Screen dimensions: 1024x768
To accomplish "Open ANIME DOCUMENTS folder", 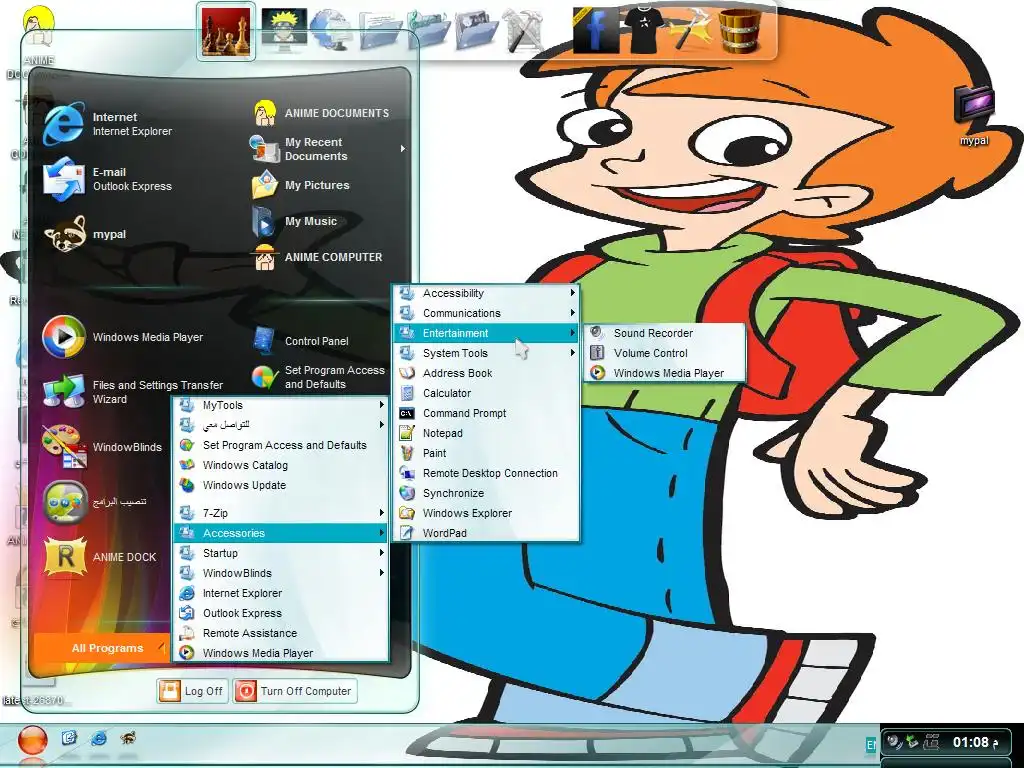I will point(321,113).
